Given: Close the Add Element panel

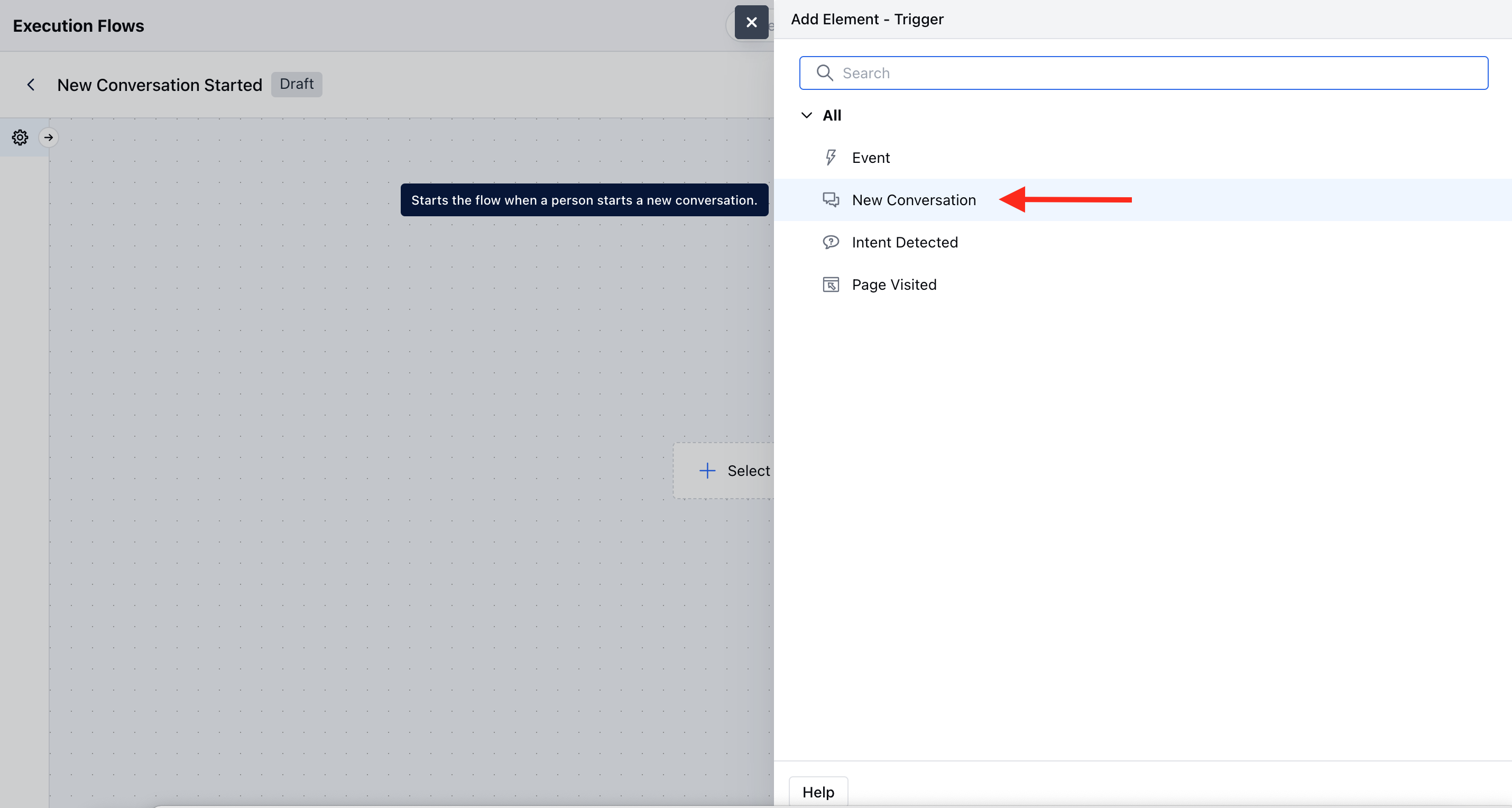Looking at the screenshot, I should (751, 22).
